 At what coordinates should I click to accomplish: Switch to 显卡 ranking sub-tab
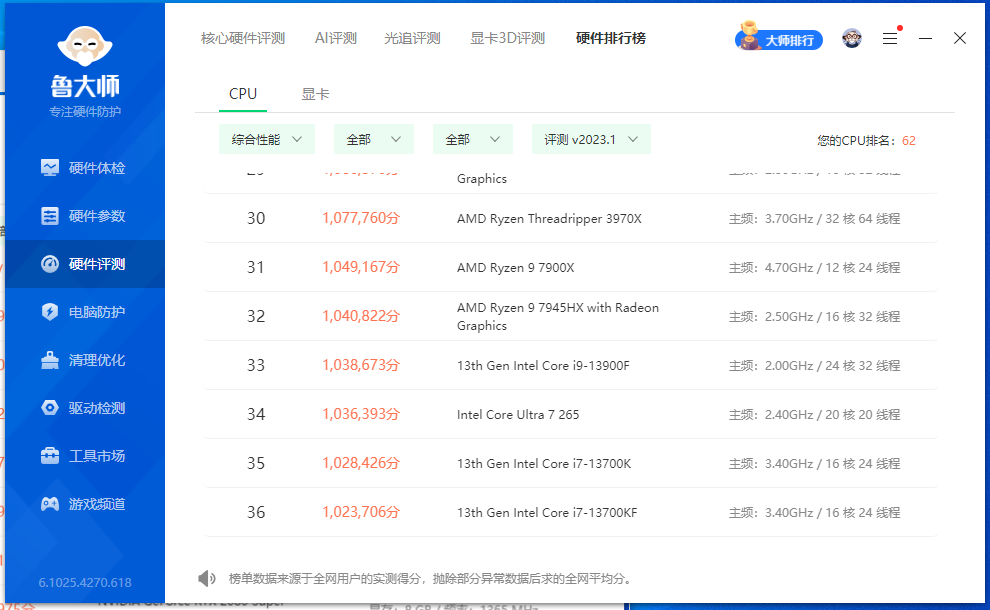(x=315, y=94)
